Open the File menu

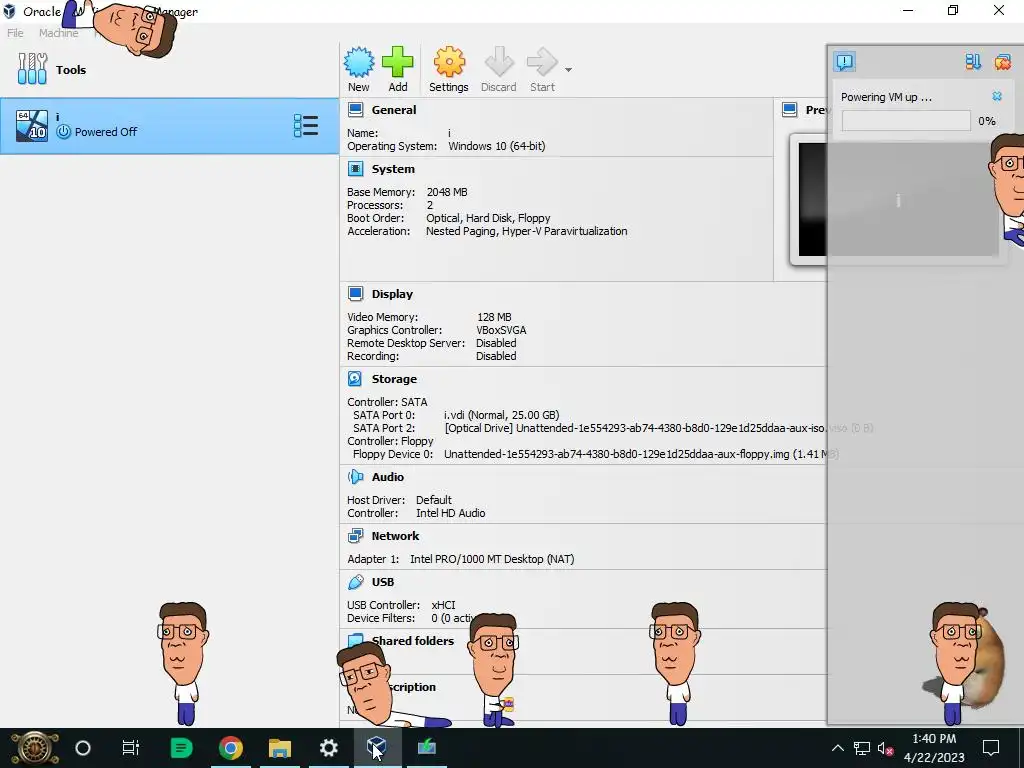tap(16, 33)
